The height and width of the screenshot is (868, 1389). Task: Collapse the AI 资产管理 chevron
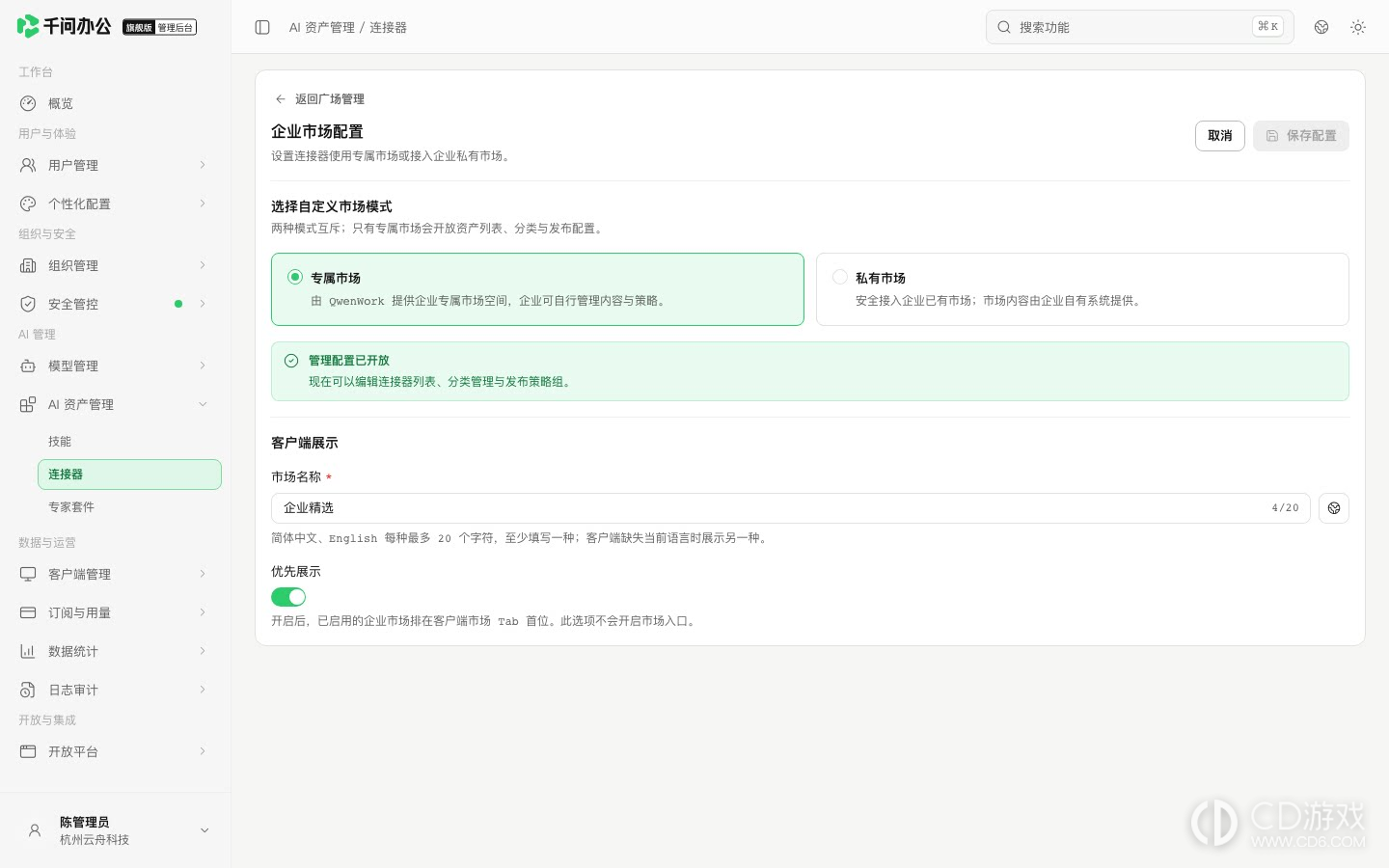point(203,404)
